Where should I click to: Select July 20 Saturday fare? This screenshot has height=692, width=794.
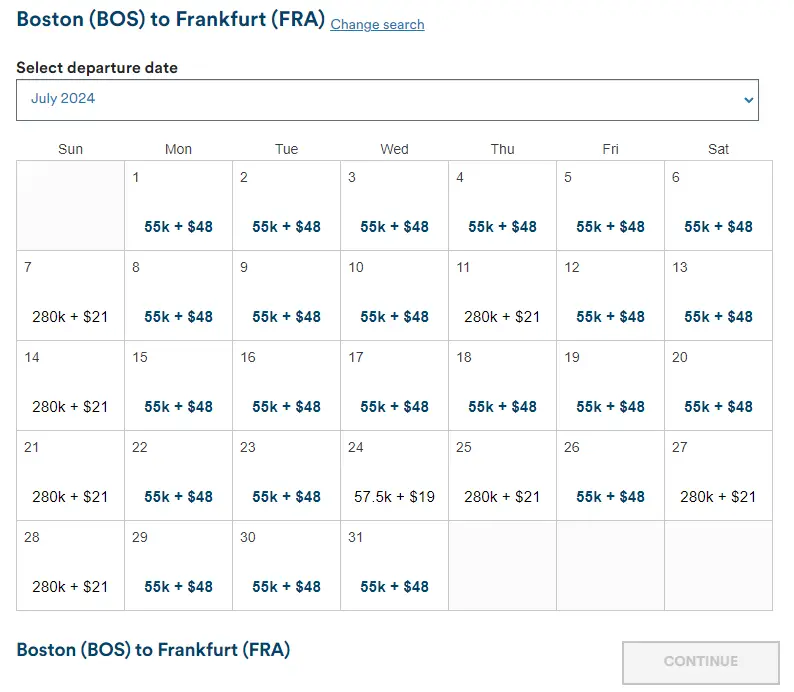718,386
